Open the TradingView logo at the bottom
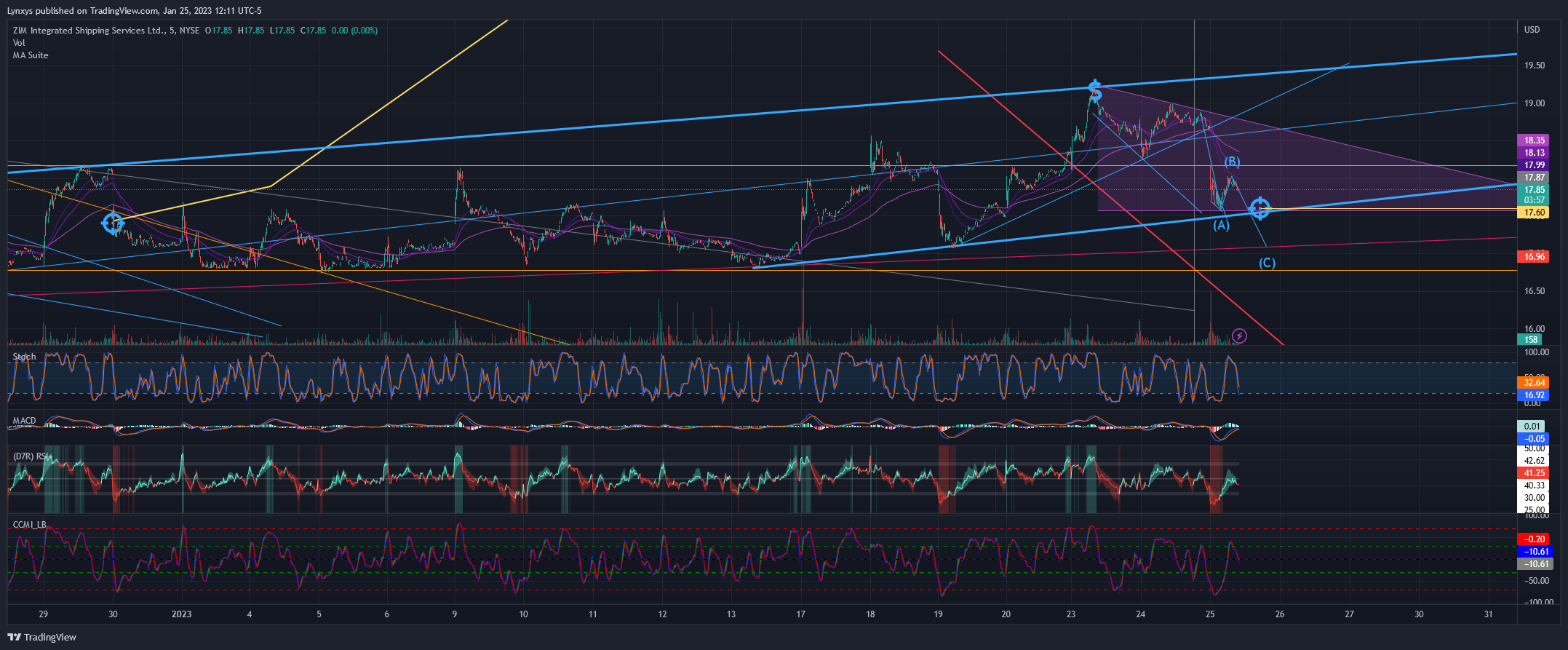Viewport: 1568px width, 650px height. 14,637
